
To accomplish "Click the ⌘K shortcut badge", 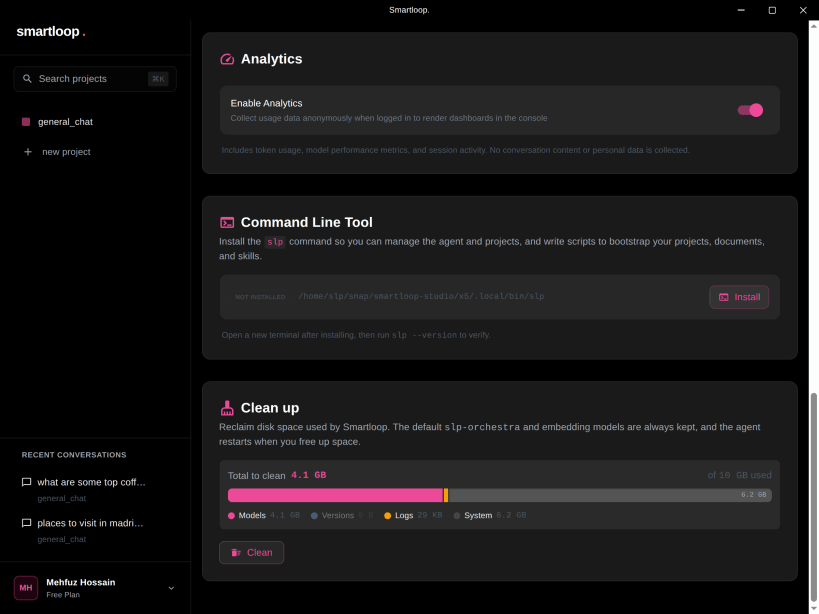I will click(158, 79).
